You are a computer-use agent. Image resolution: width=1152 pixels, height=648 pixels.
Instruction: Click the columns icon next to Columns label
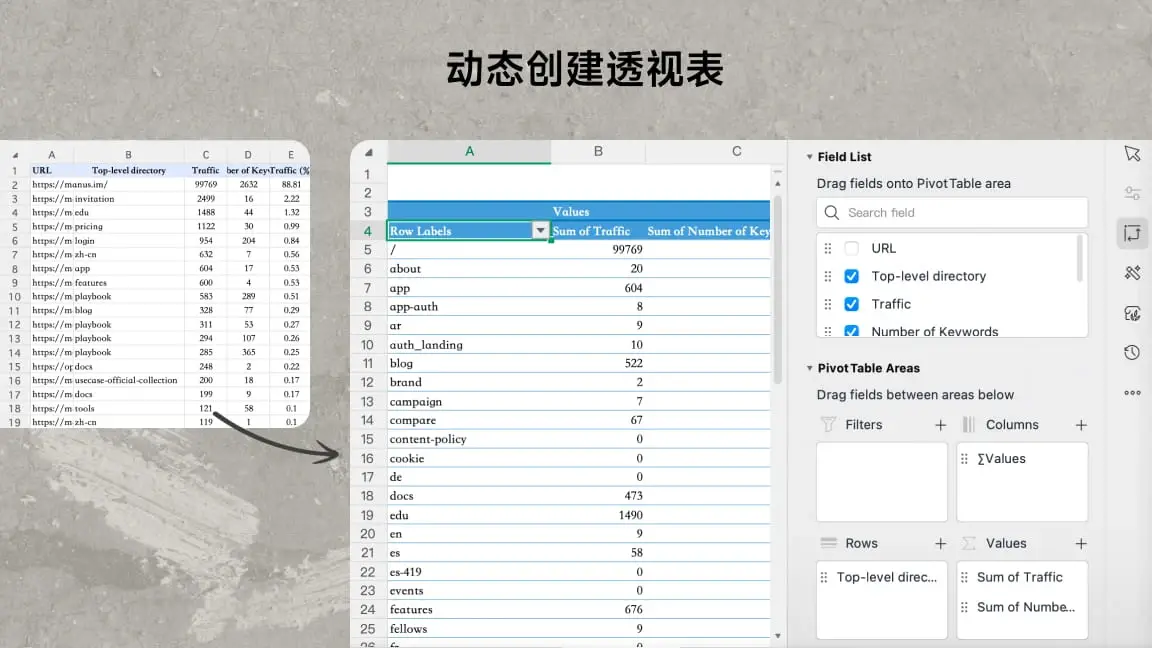coord(968,425)
